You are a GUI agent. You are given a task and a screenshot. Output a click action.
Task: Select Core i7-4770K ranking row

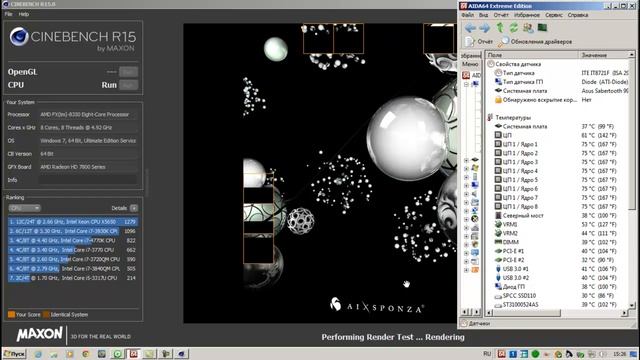(73, 240)
